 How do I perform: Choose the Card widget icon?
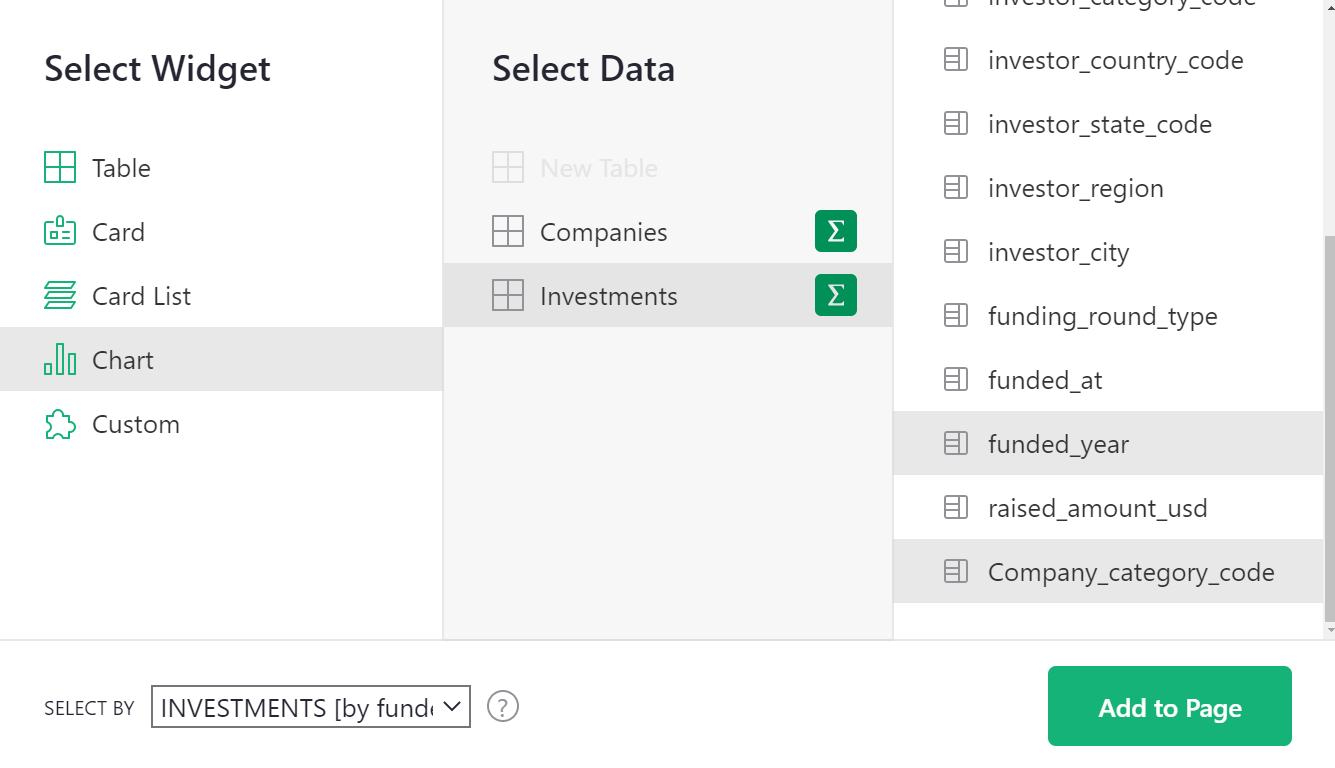(60, 231)
